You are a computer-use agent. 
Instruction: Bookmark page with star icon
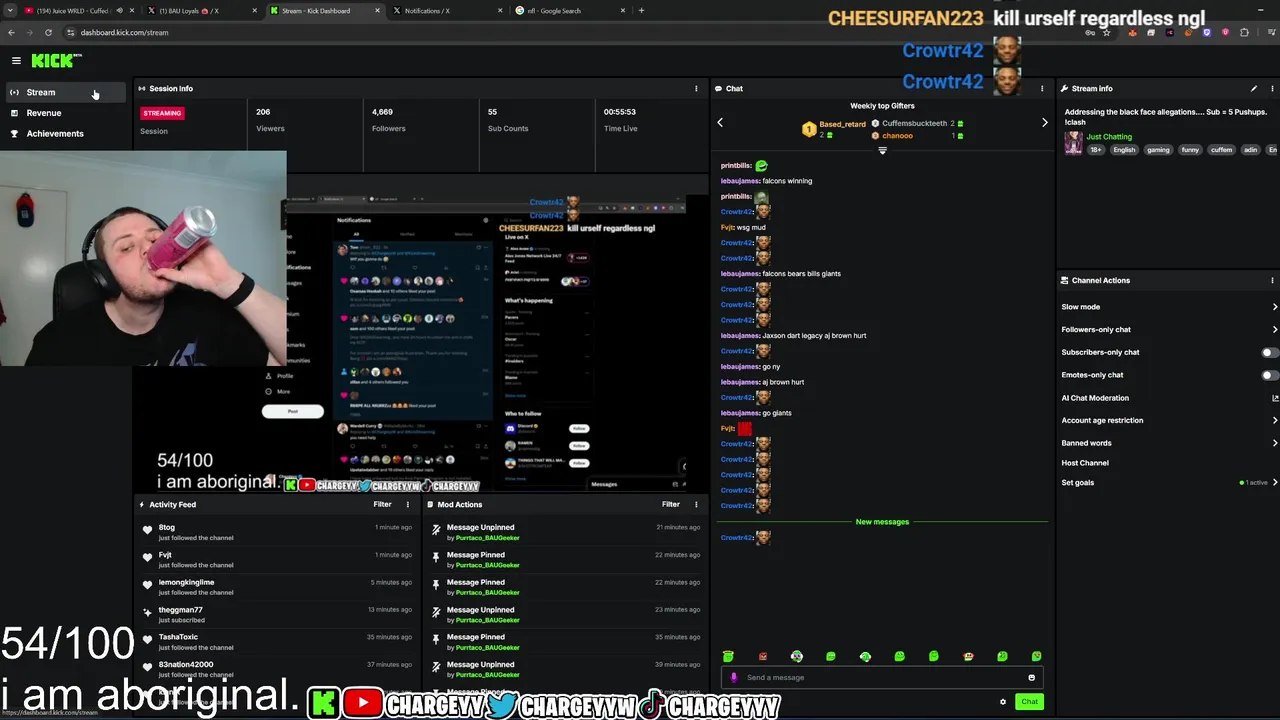click(x=1106, y=33)
